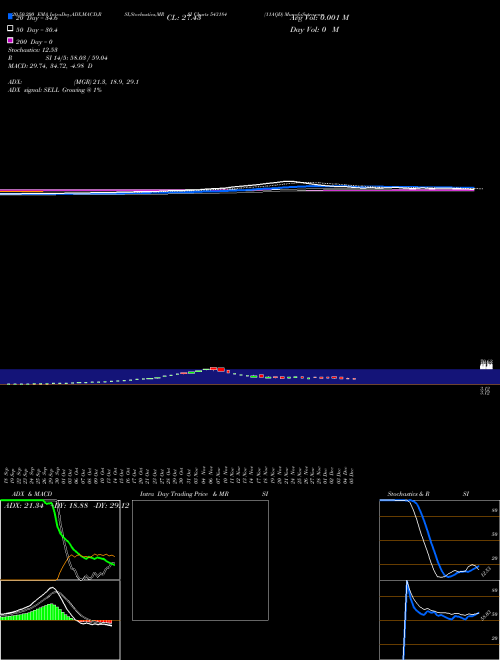This screenshot has width=500, height=660.
Task: Select the '200 Day = 0' legend text
Action: click(x=34, y=42)
